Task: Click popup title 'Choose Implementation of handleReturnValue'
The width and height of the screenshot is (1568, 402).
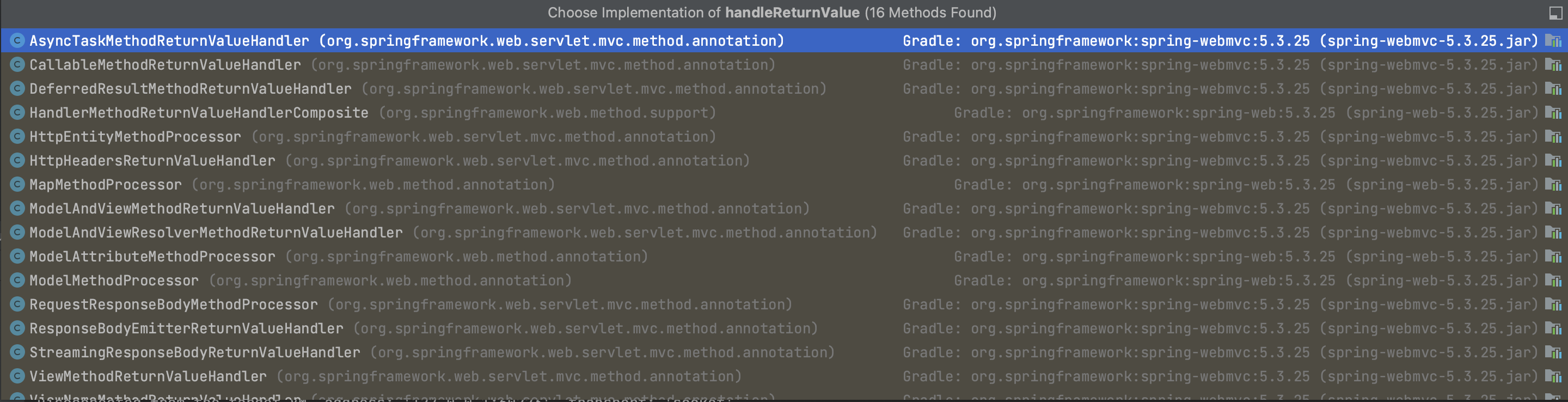Action: pyautogui.click(x=772, y=13)
